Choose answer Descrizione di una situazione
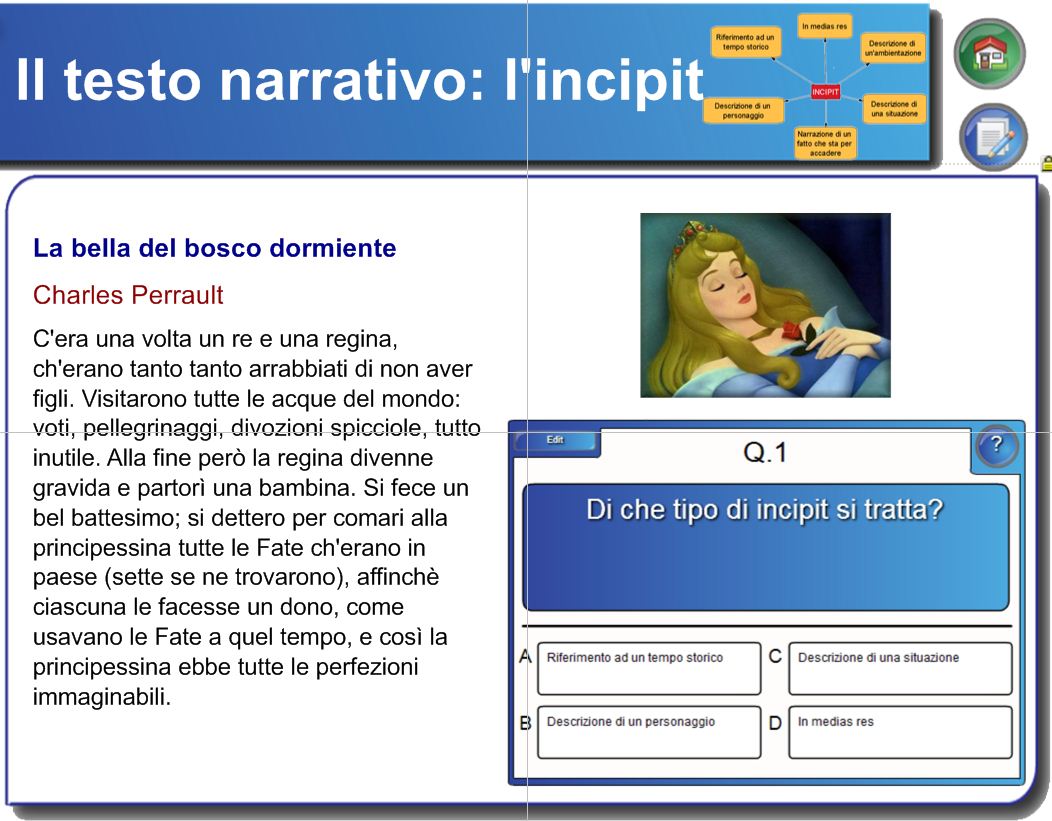The width and height of the screenshot is (1052, 821). 900,668
